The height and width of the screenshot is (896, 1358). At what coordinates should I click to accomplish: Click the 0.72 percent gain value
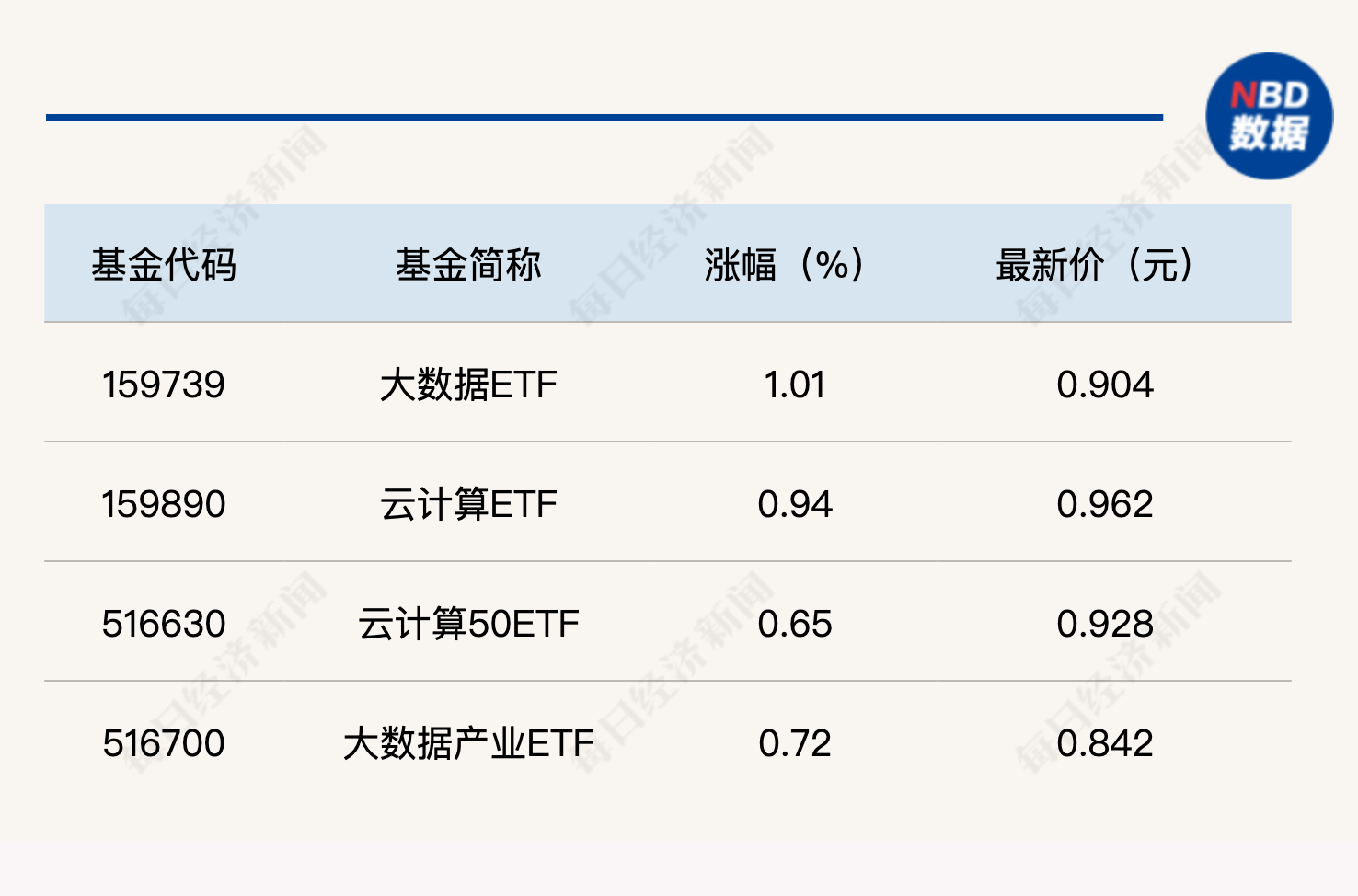pyautogui.click(x=795, y=743)
